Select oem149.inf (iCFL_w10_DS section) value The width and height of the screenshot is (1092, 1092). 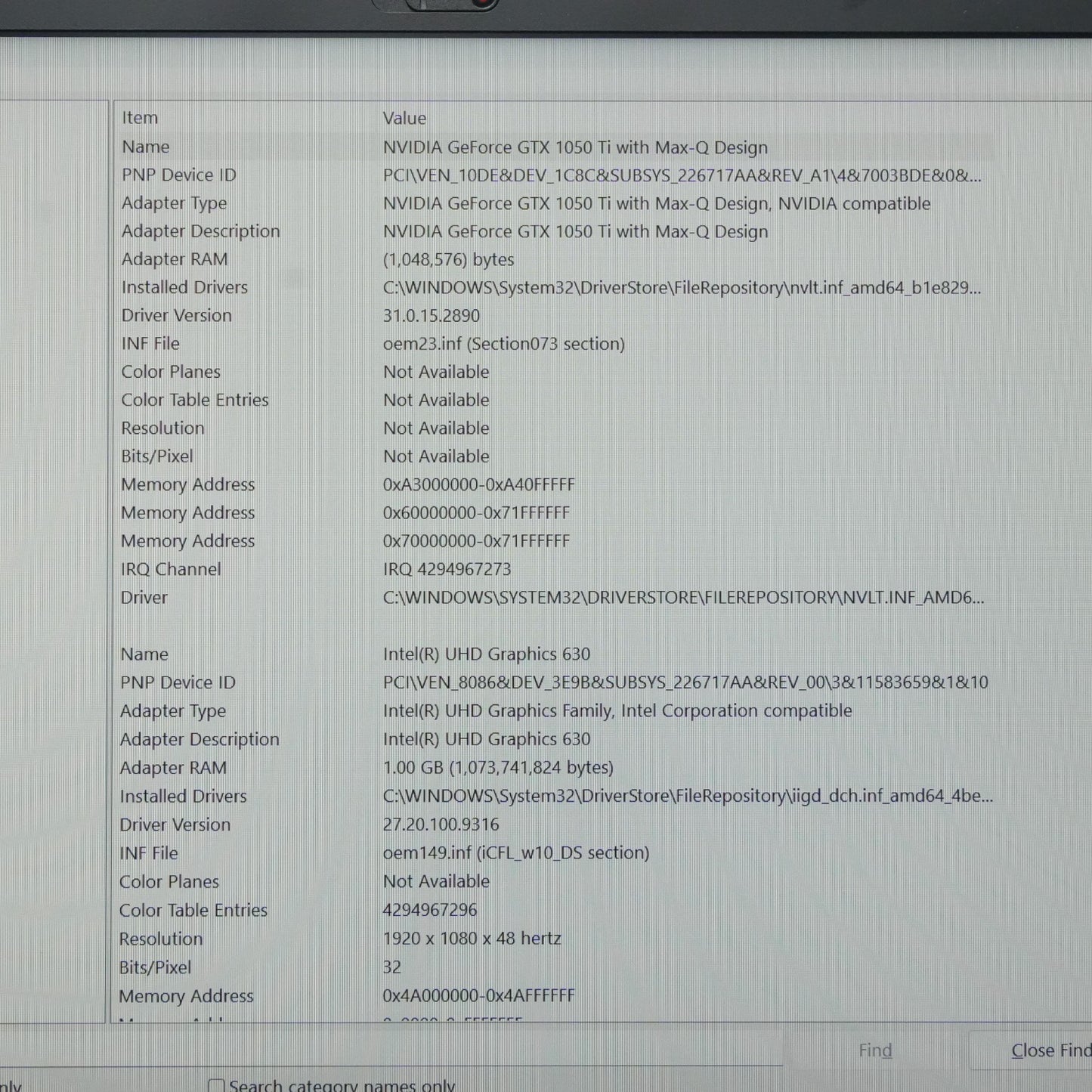point(516,853)
